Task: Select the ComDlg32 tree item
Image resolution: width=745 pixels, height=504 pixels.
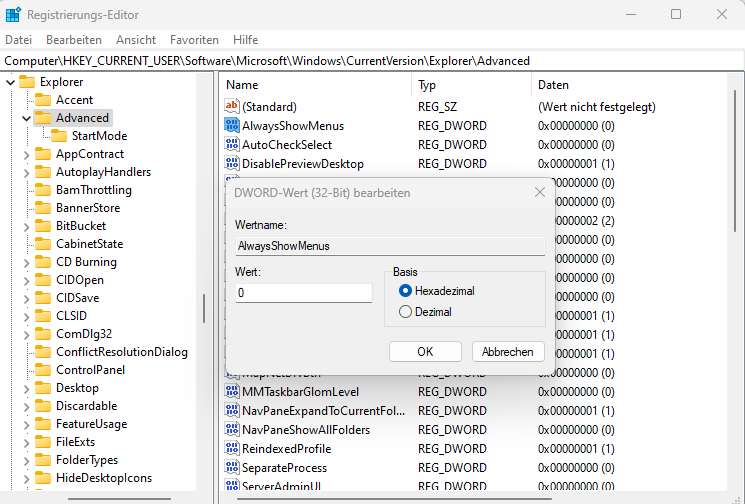Action: click(84, 334)
